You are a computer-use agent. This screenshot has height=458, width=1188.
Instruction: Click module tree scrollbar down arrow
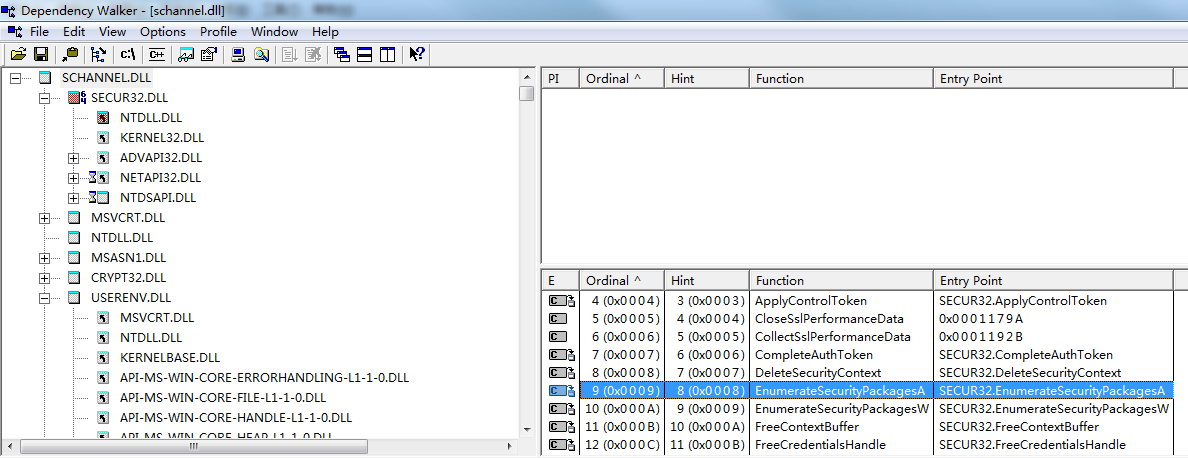(x=527, y=431)
